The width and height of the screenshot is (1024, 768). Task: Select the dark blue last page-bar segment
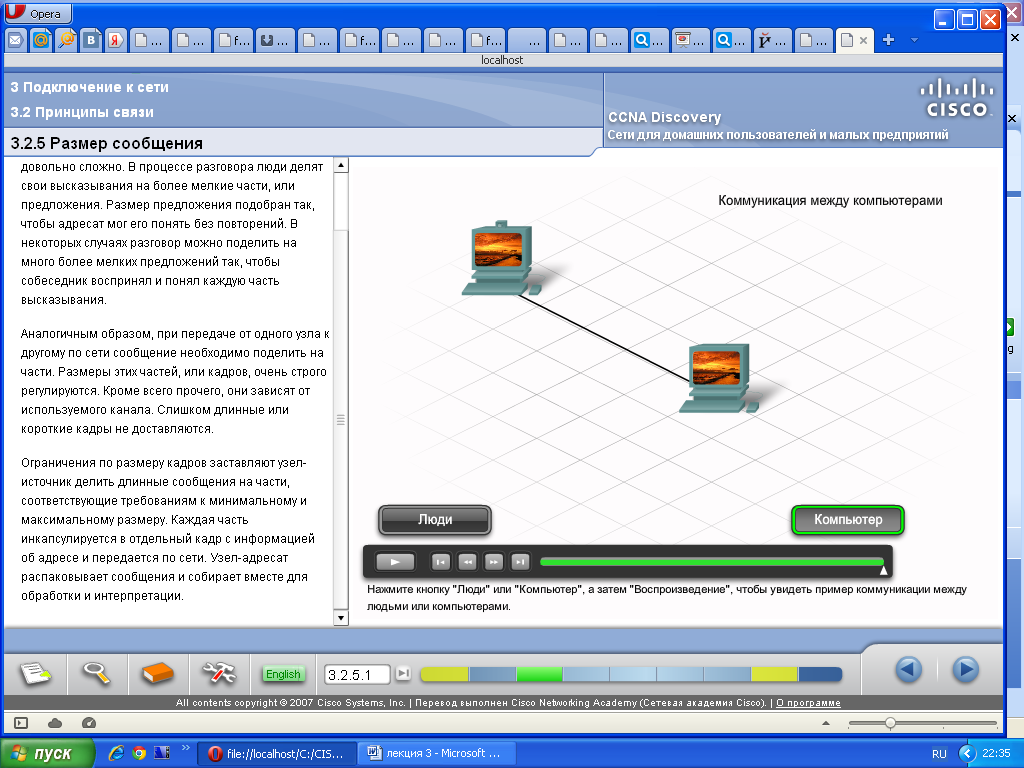click(x=820, y=674)
